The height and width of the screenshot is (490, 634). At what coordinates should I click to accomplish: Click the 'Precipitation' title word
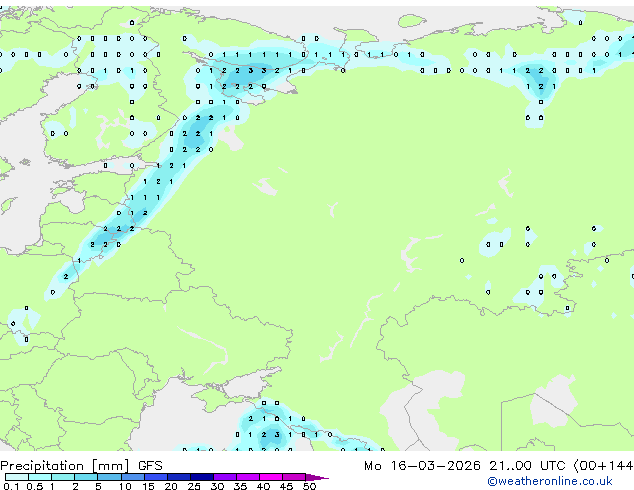[42, 466]
